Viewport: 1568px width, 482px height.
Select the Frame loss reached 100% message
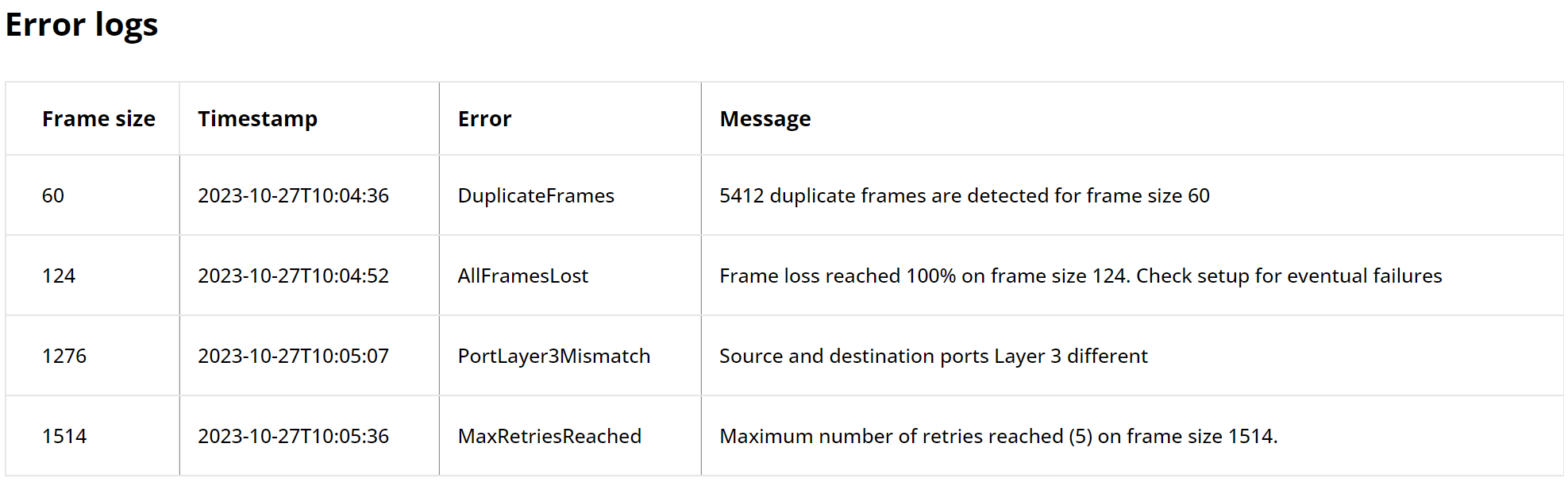click(1080, 276)
